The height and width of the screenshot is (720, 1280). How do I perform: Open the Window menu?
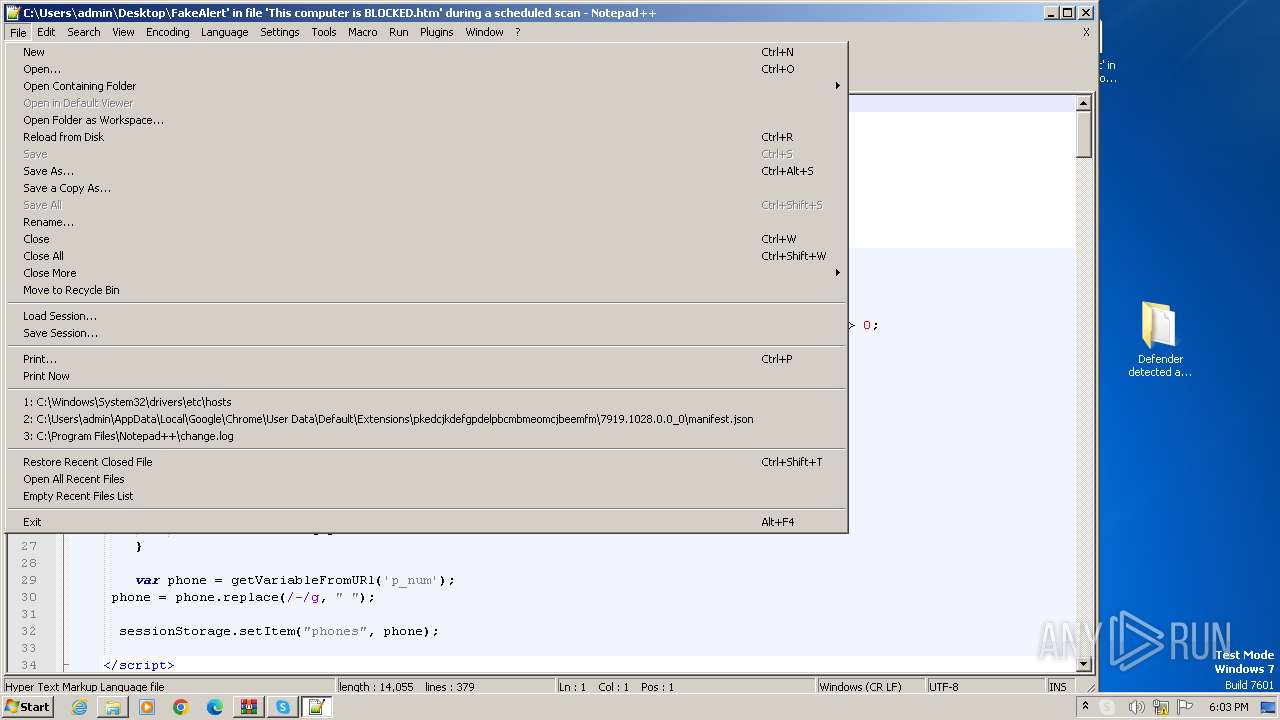[485, 32]
